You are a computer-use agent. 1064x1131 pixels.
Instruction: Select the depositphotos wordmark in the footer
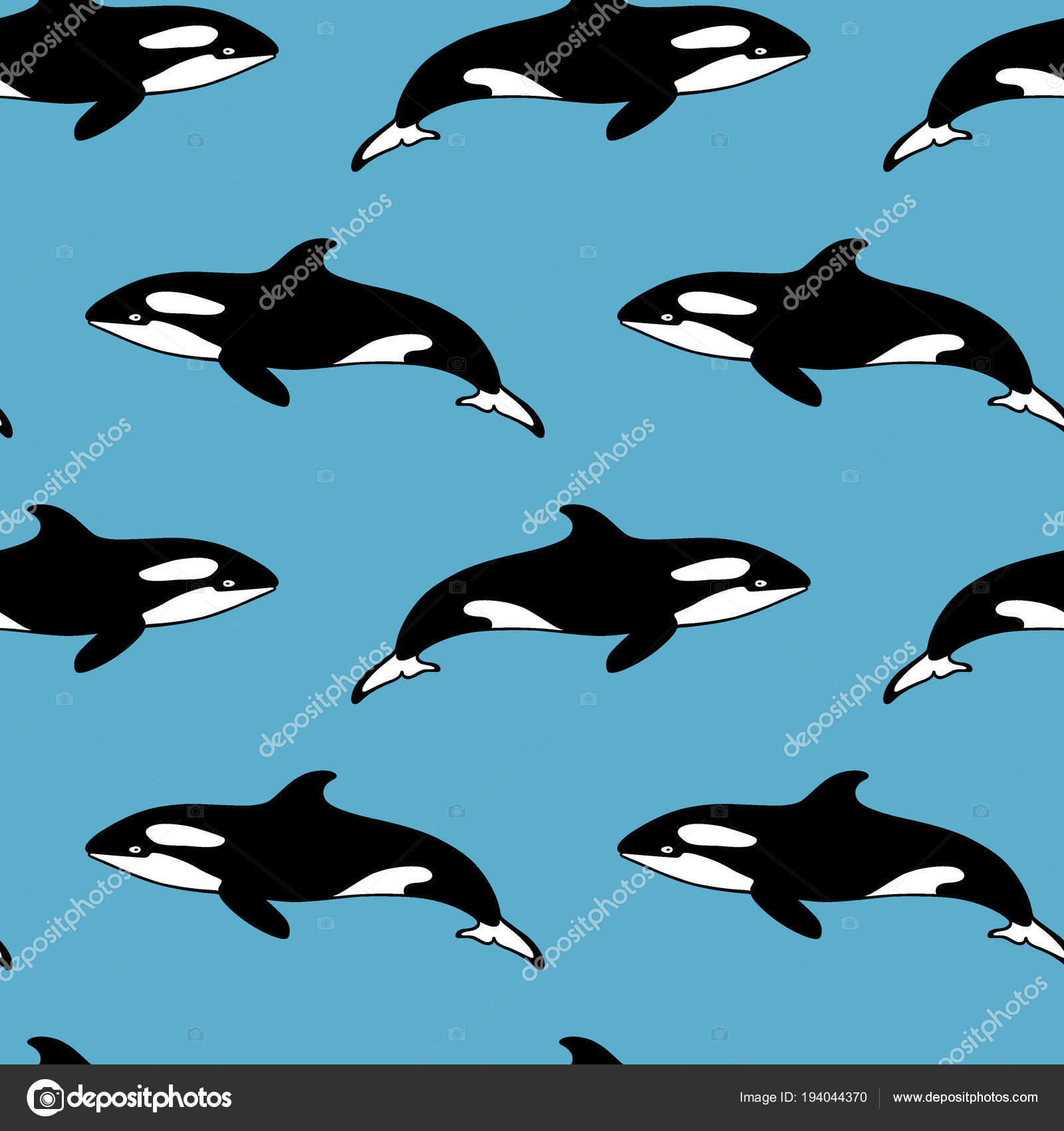click(153, 1095)
